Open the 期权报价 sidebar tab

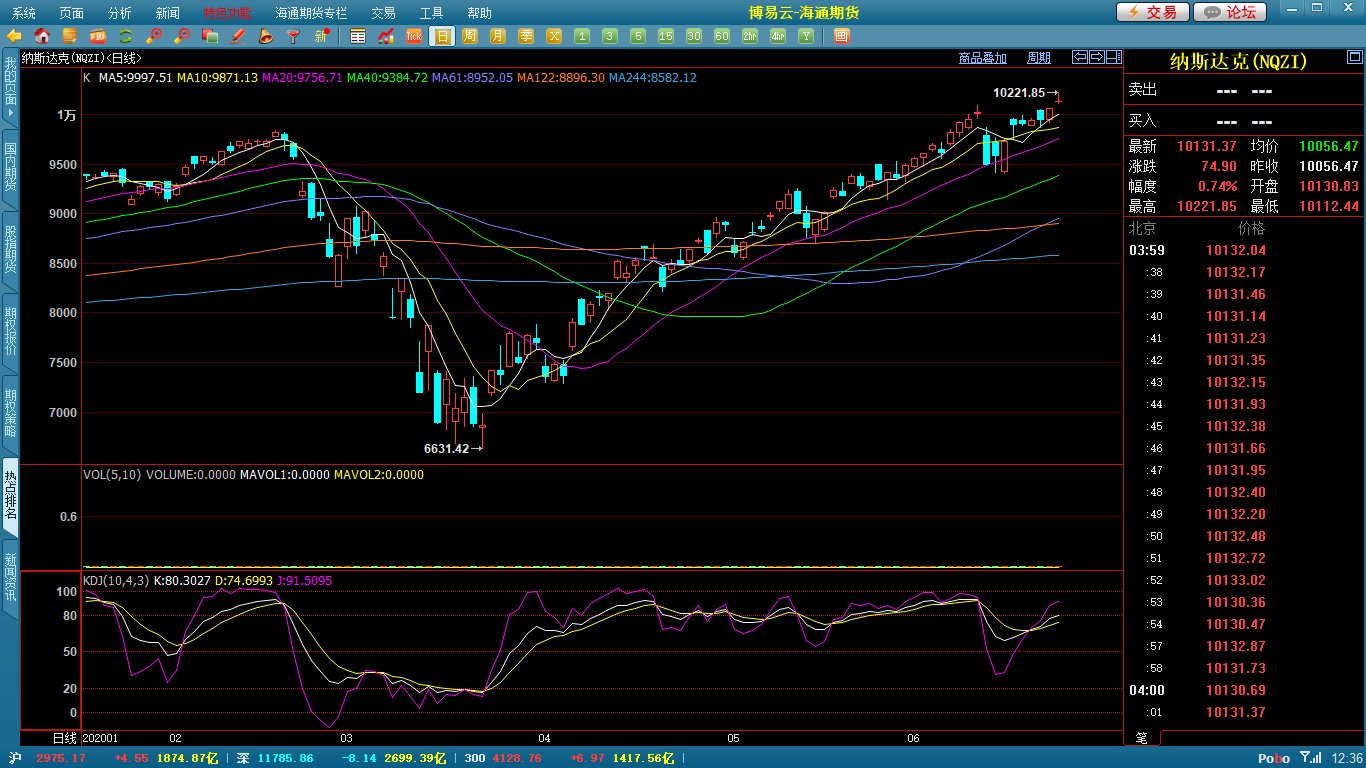coord(10,331)
